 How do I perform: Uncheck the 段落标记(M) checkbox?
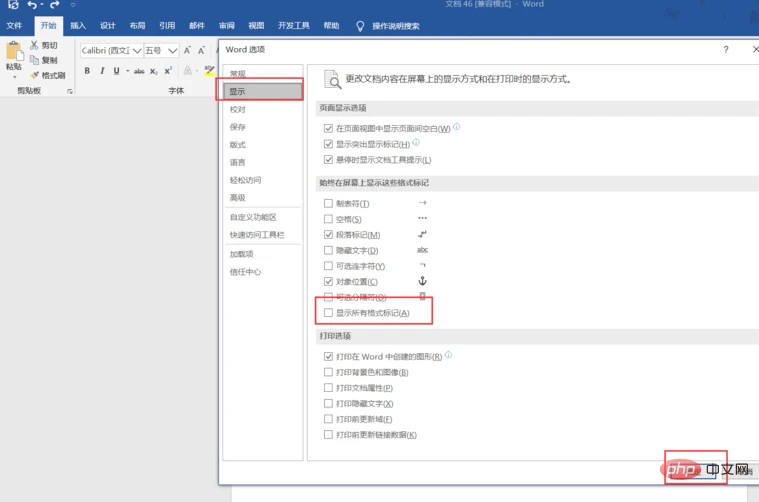pyautogui.click(x=328, y=234)
